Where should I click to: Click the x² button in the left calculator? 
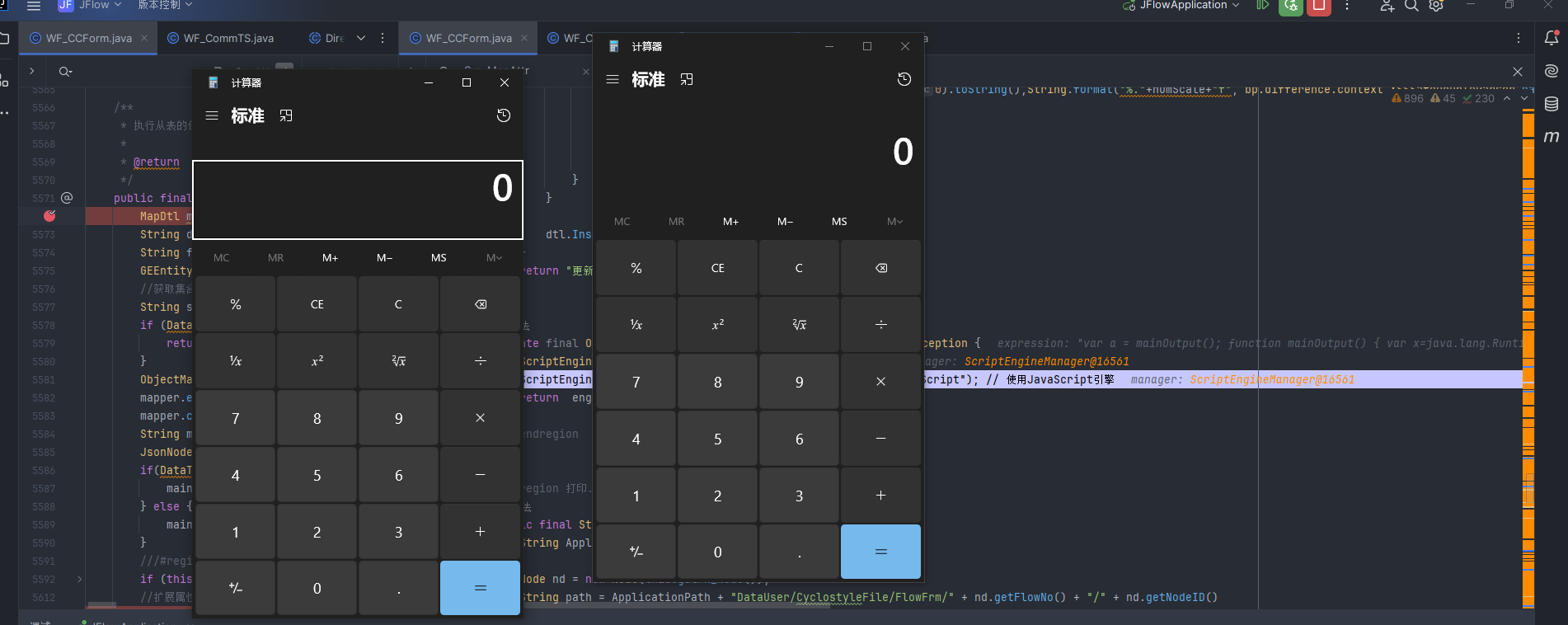point(317,361)
